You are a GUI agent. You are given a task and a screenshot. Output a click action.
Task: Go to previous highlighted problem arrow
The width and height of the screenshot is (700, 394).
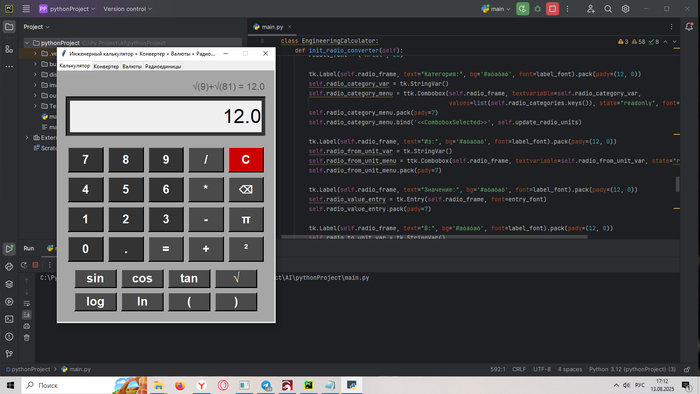click(665, 41)
